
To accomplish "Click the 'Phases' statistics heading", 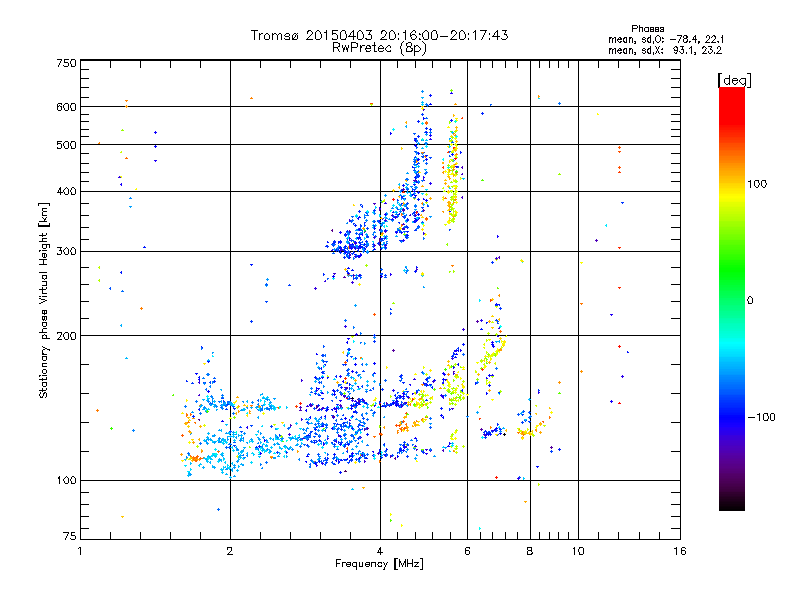I will (647, 29).
